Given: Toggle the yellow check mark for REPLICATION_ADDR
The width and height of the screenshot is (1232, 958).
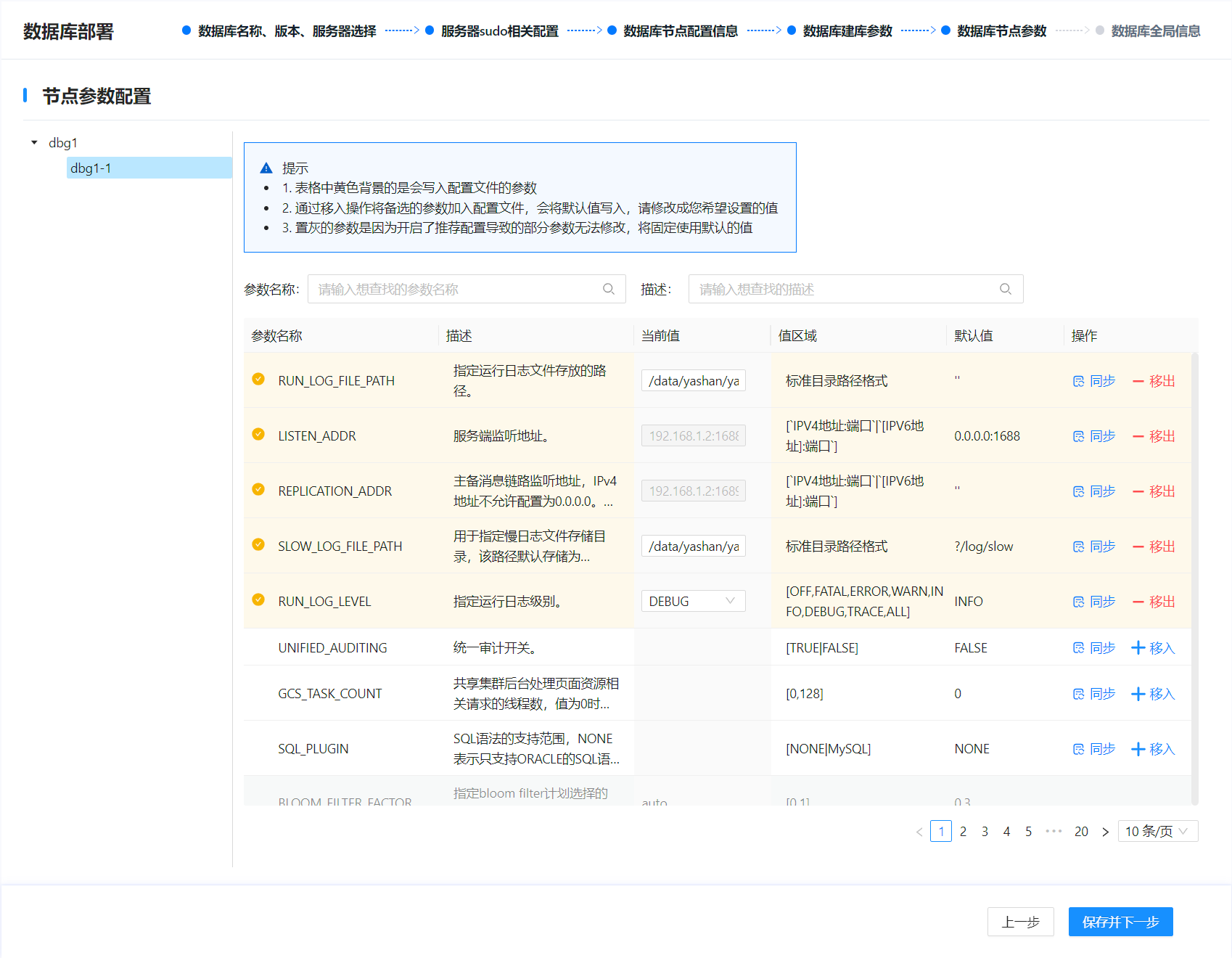Looking at the screenshot, I should click(258, 489).
